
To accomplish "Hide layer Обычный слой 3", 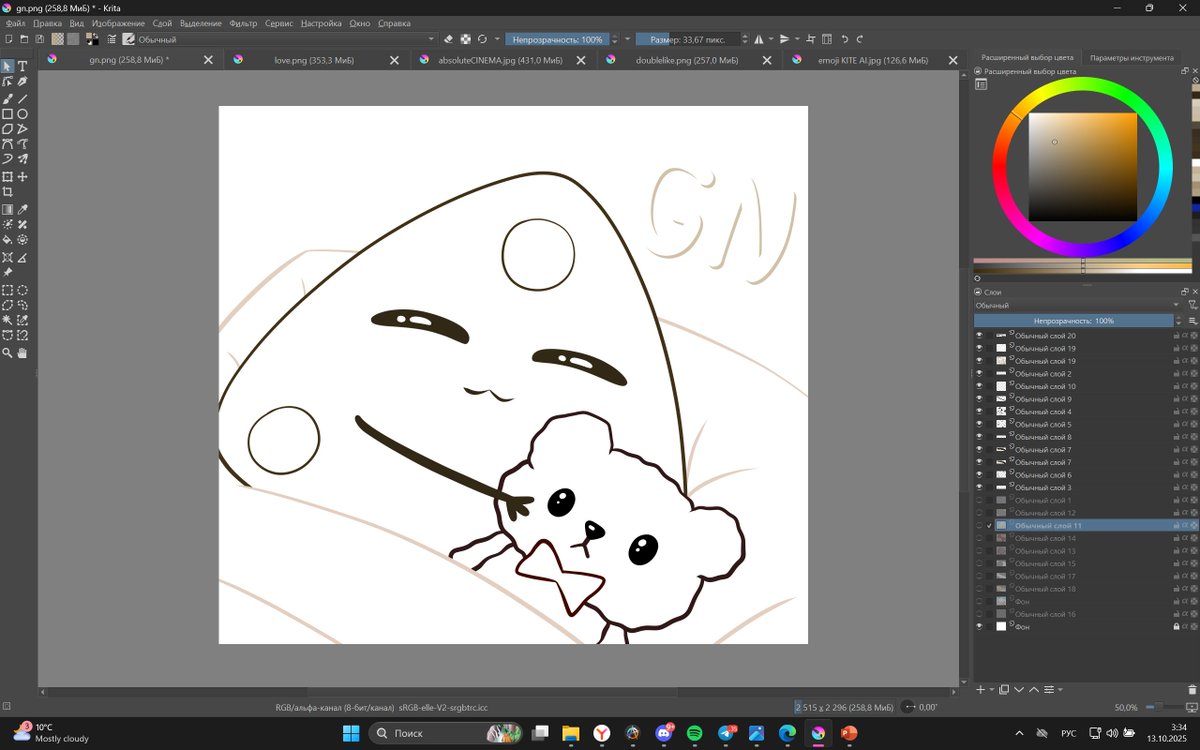I will [979, 487].
